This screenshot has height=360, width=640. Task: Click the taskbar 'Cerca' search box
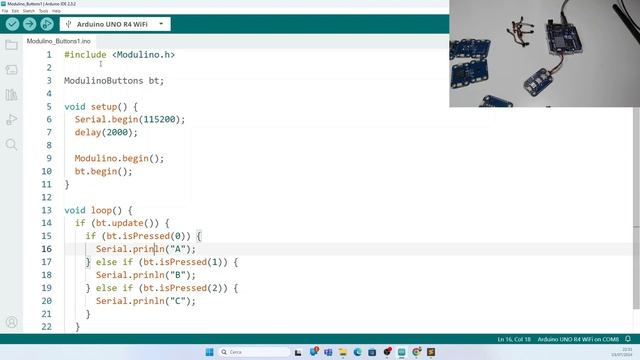254,352
